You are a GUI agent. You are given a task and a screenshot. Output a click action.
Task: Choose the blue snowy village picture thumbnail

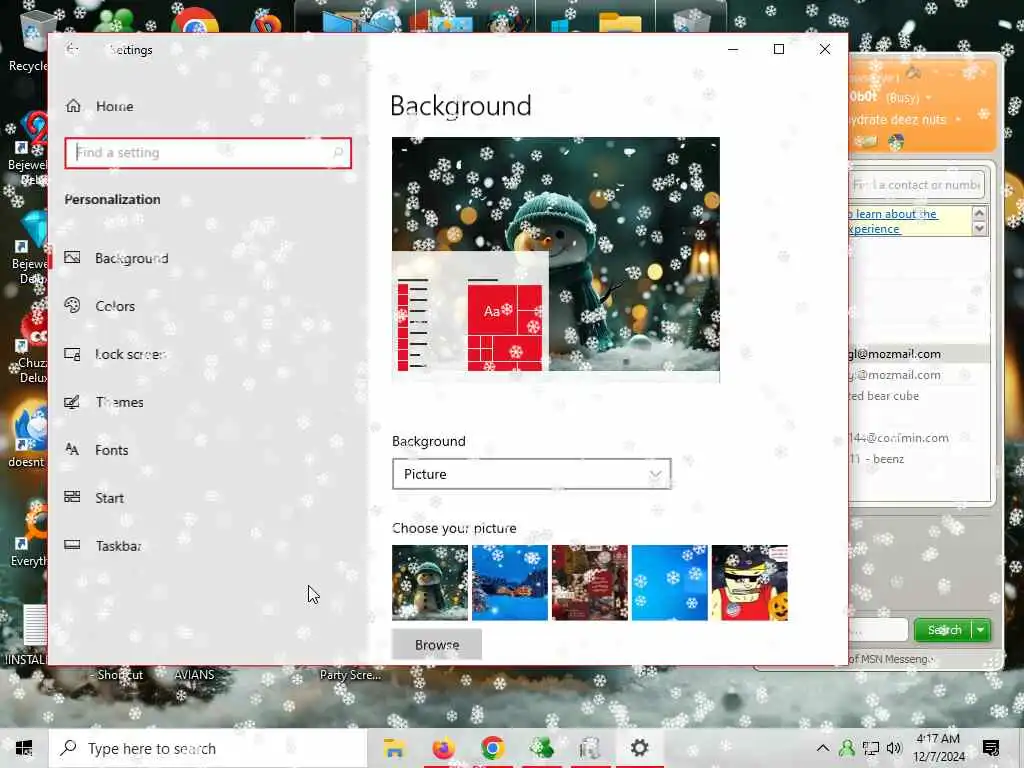point(509,583)
